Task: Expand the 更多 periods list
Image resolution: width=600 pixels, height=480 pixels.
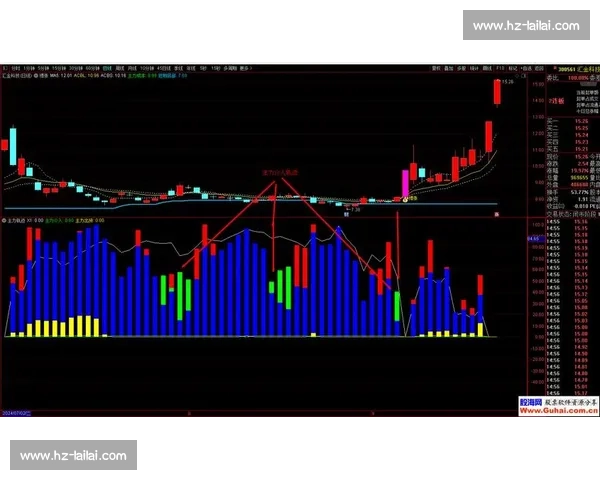Action: point(245,67)
